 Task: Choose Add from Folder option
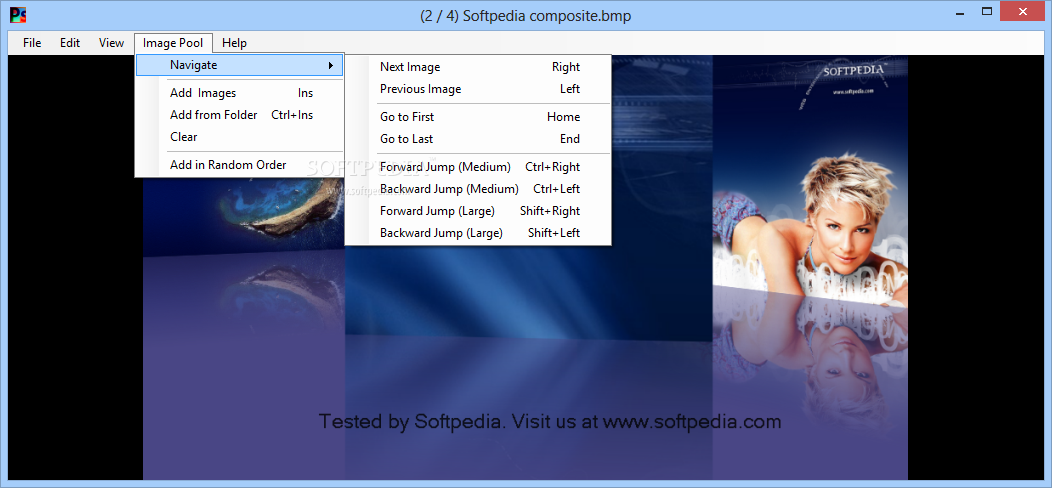pos(240,115)
